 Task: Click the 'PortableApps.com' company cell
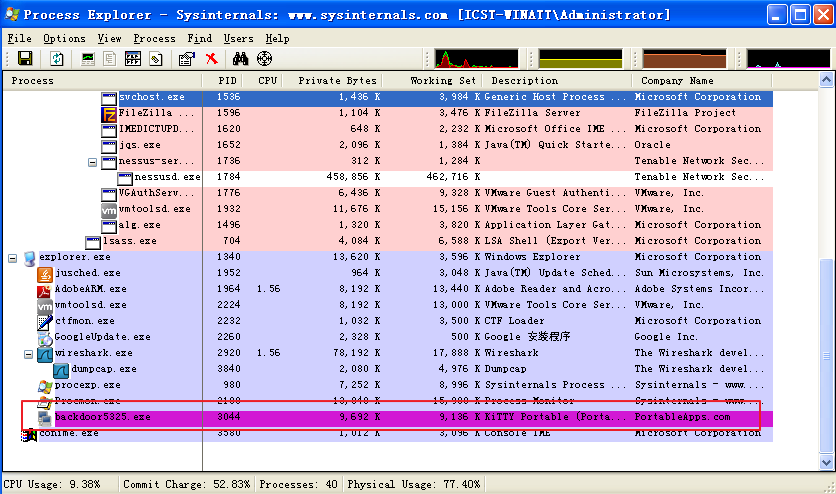pyautogui.click(x=682, y=417)
